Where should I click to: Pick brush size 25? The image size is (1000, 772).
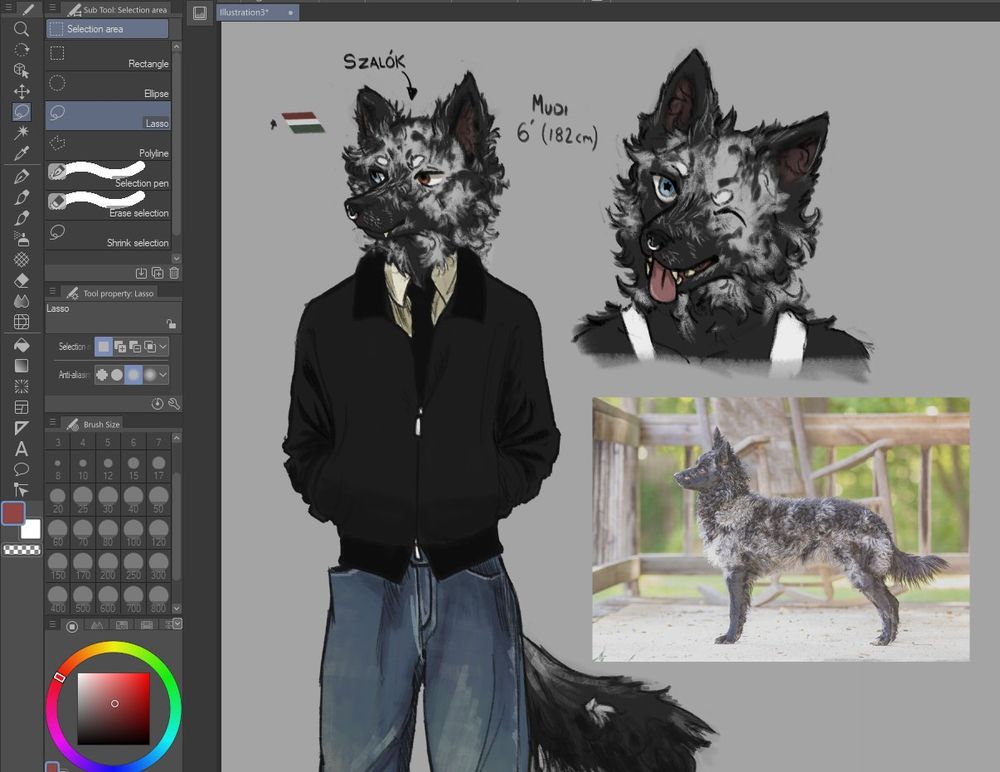(x=83, y=500)
